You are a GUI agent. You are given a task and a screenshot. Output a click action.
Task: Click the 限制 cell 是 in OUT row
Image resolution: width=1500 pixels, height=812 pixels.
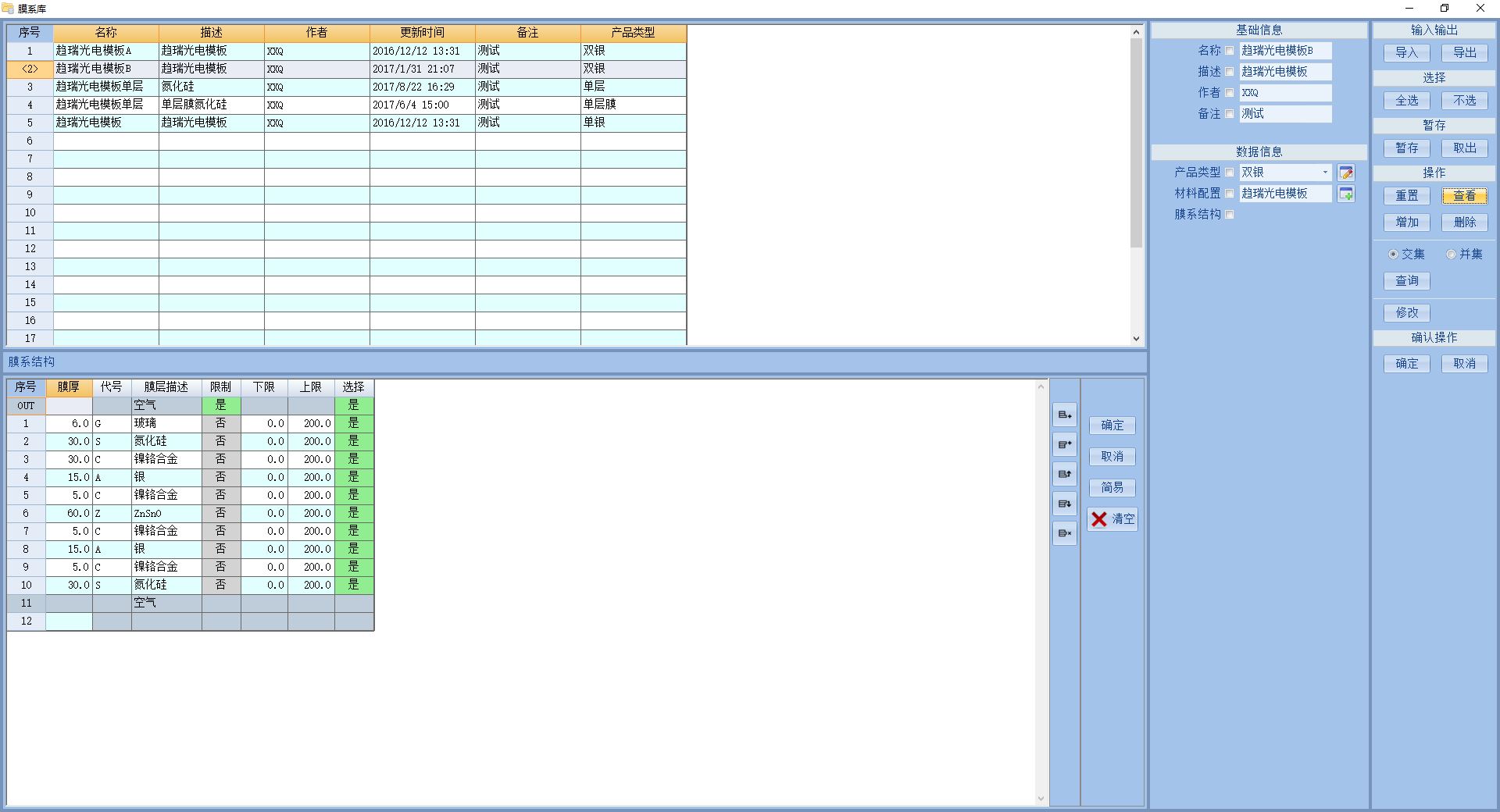click(221, 406)
